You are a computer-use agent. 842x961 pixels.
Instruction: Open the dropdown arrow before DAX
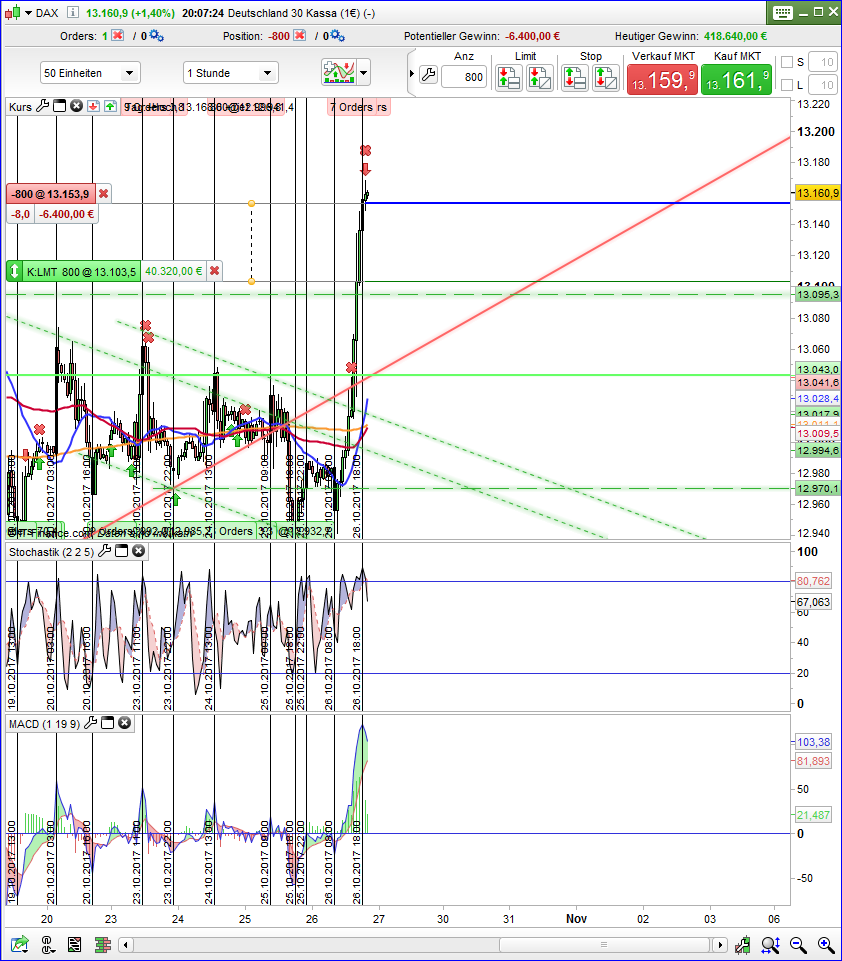[28, 13]
